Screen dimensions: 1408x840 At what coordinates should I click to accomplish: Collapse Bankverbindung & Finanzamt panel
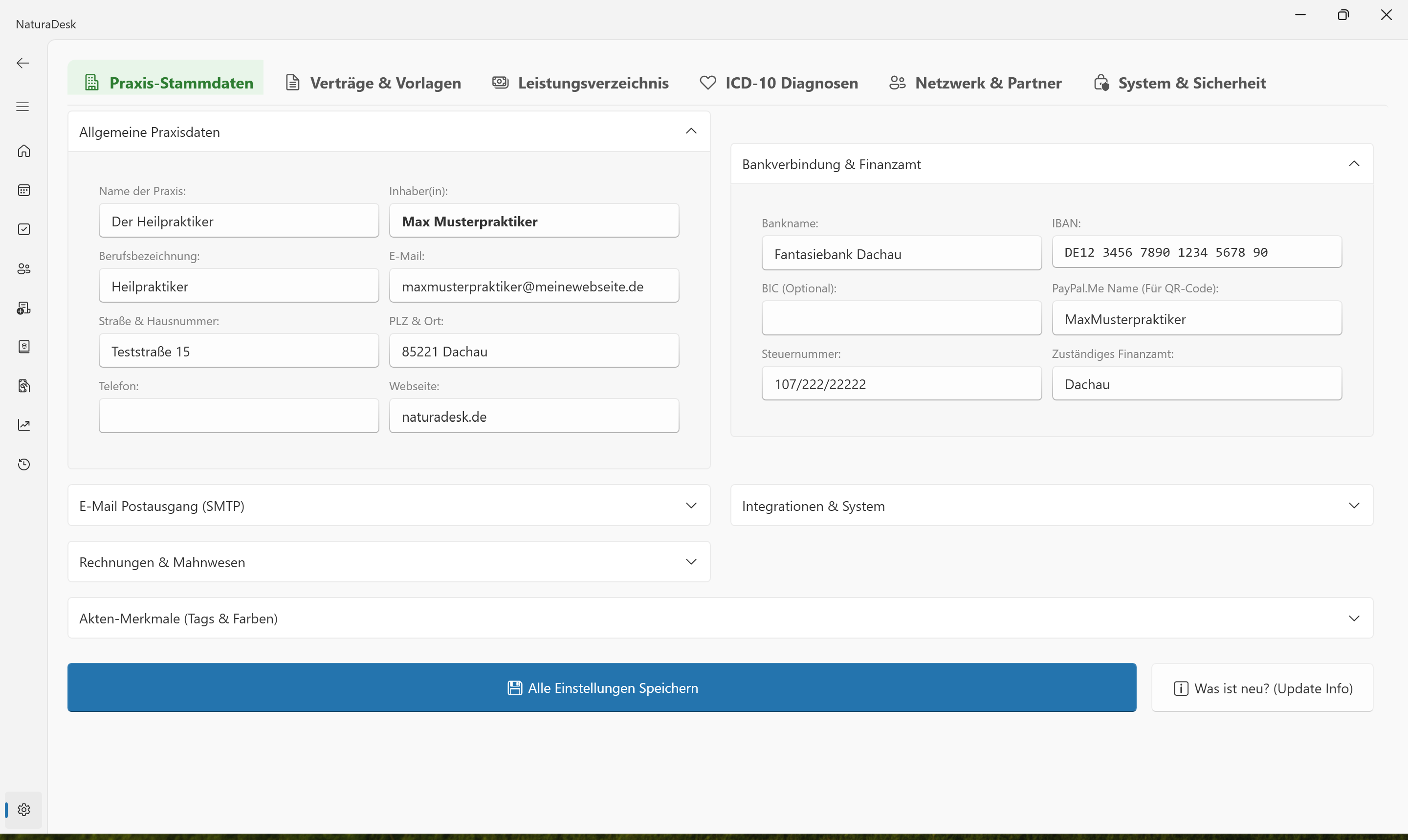coord(1354,164)
